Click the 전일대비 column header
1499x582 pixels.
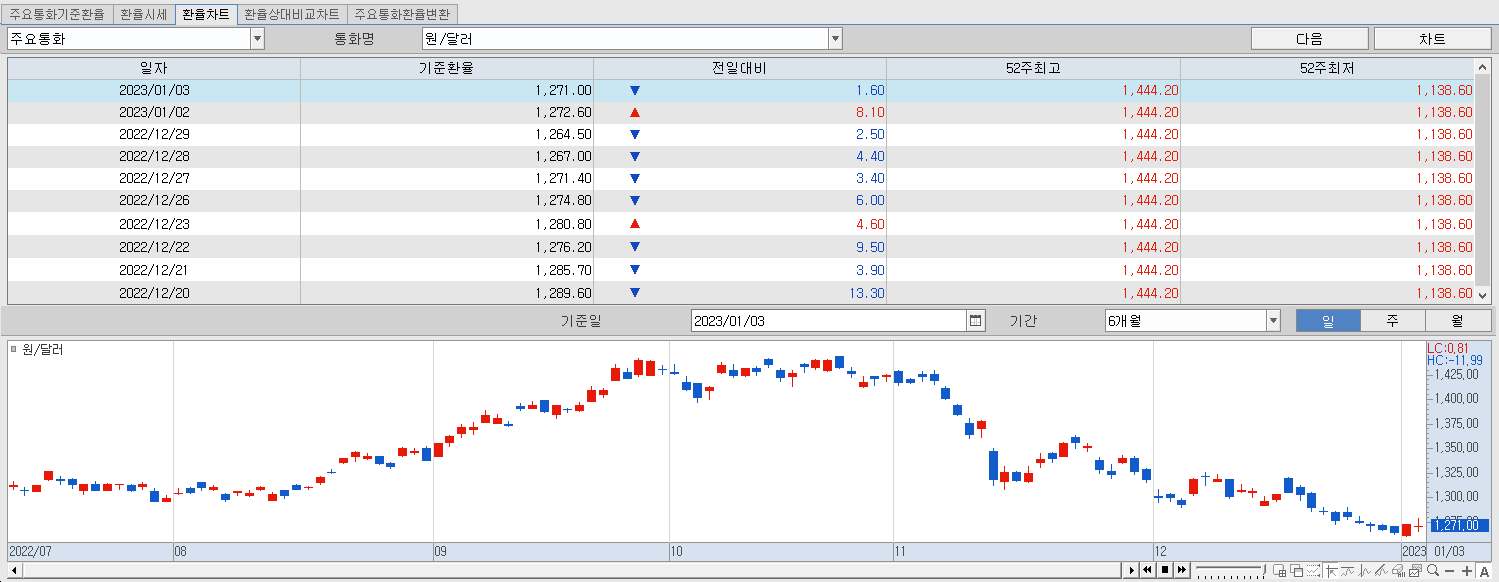point(740,68)
